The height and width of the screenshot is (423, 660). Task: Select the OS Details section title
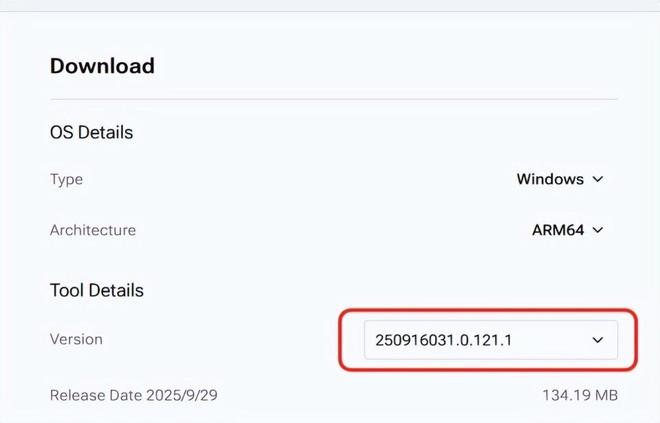click(x=91, y=132)
